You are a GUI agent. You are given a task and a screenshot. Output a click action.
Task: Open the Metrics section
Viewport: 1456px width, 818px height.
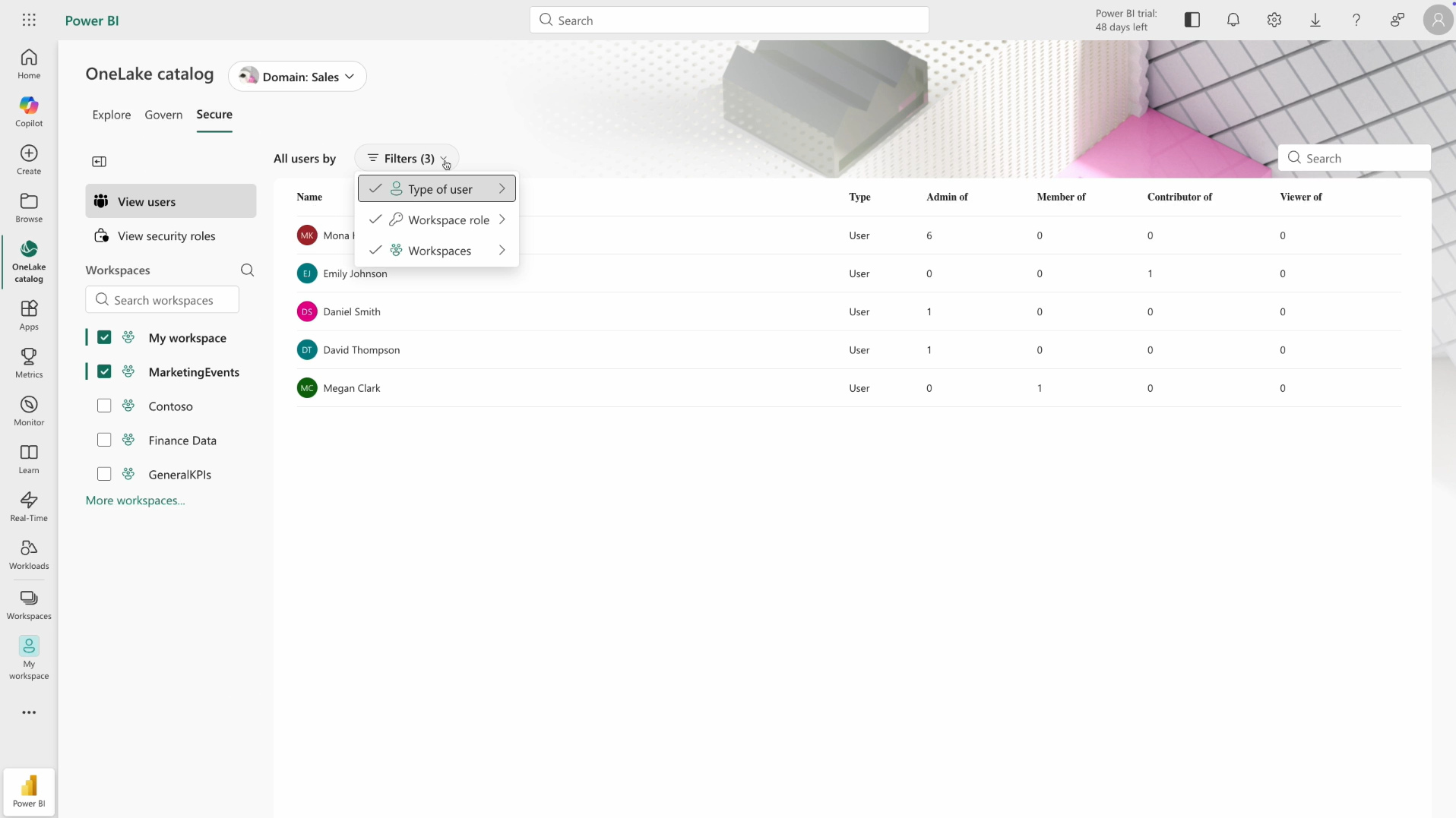point(28,362)
